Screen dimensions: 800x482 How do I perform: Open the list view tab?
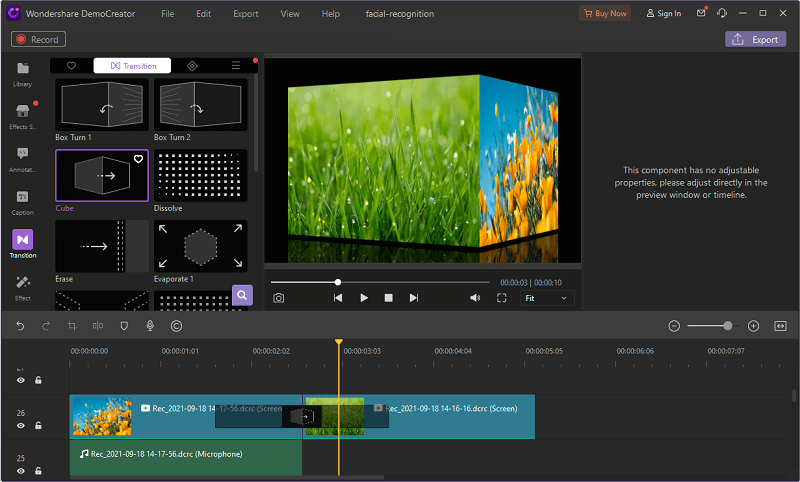point(236,66)
